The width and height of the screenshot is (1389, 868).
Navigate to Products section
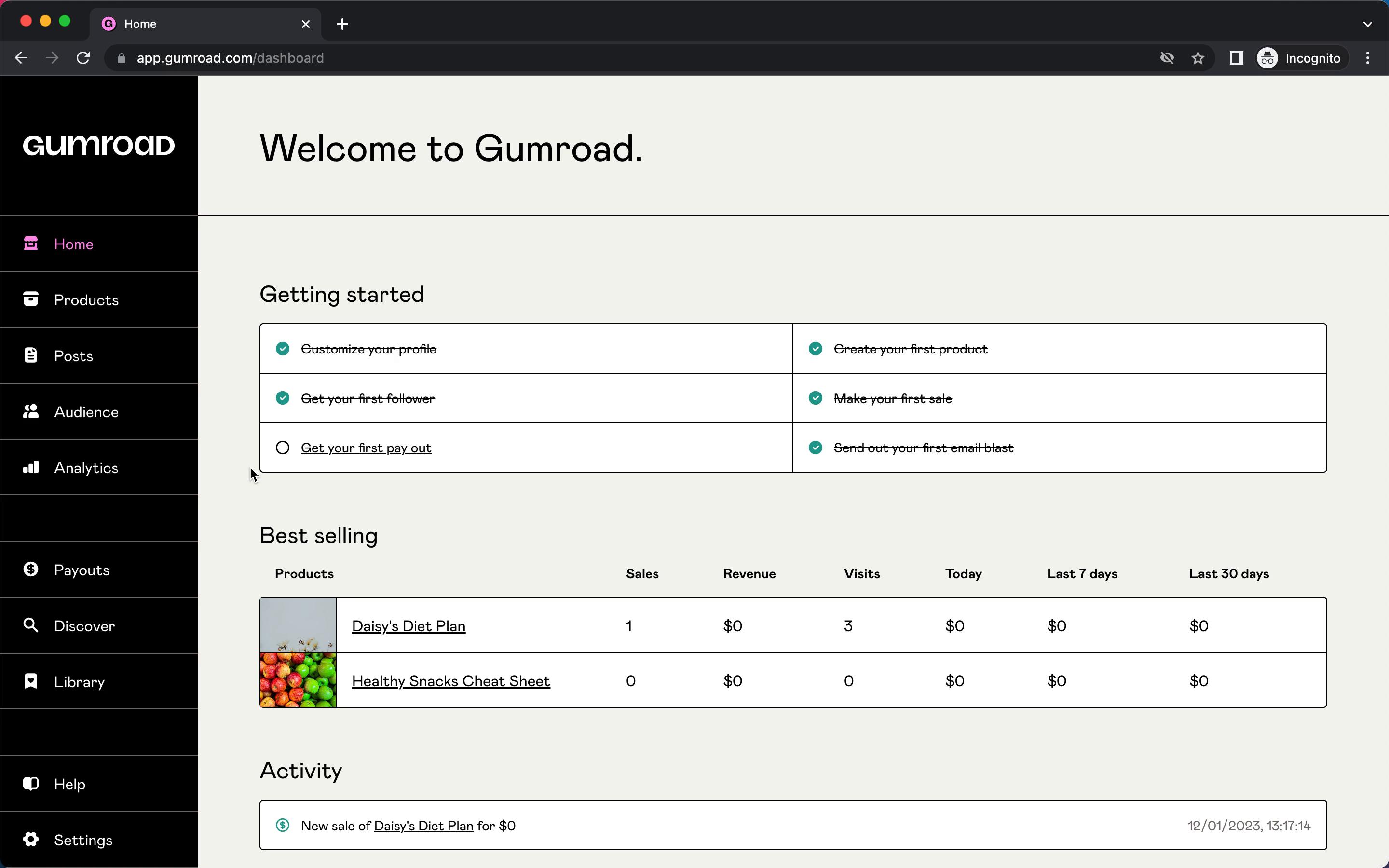pos(86,300)
